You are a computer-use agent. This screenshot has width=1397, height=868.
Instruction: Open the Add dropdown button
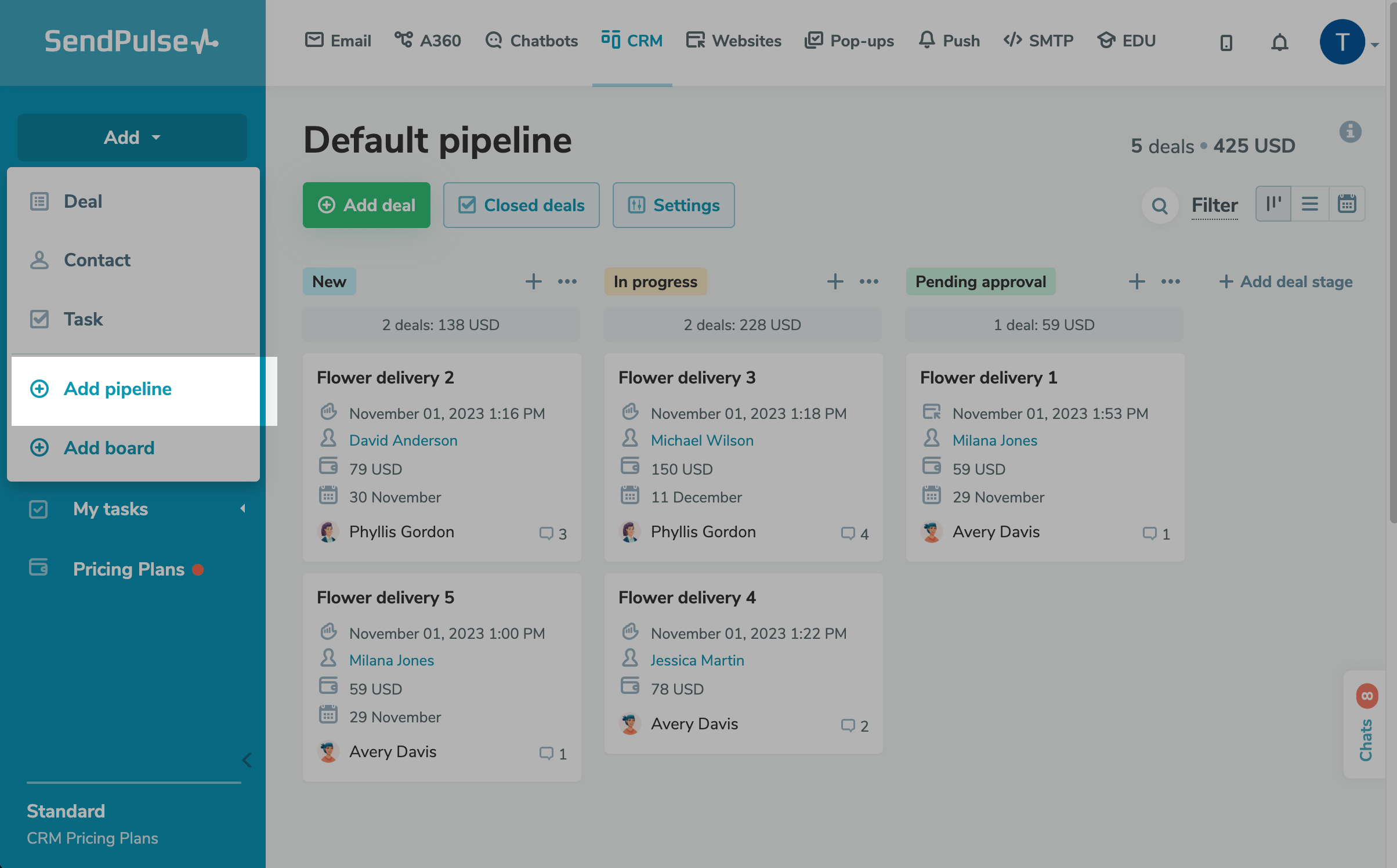click(132, 138)
